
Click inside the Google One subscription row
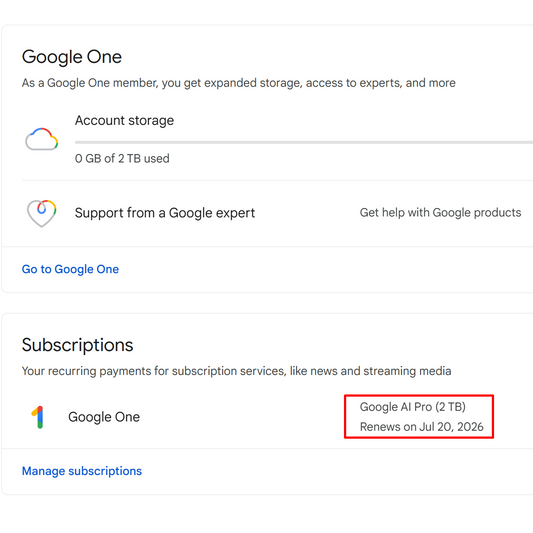point(267,417)
